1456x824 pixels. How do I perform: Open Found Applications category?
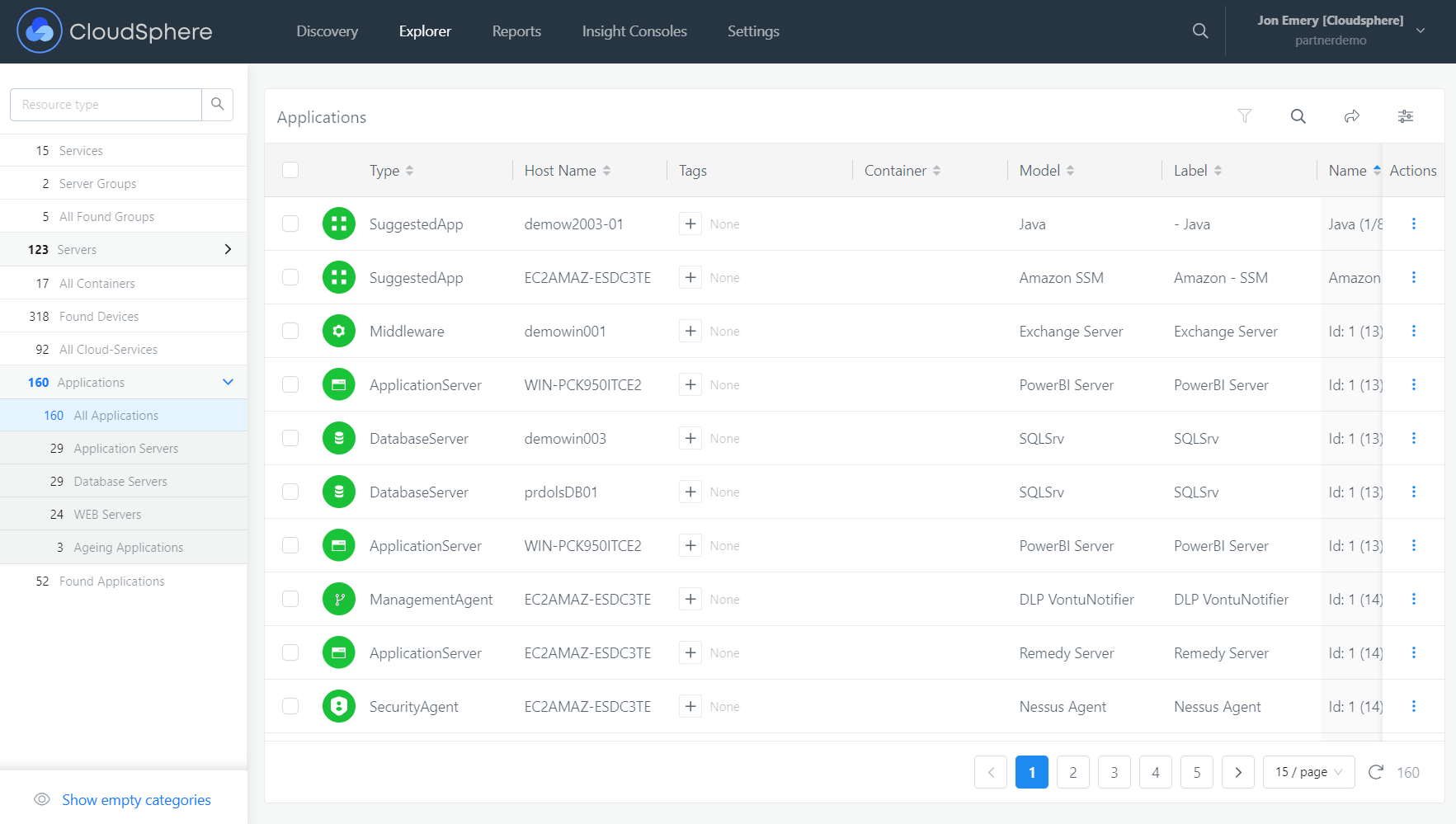[124, 581]
